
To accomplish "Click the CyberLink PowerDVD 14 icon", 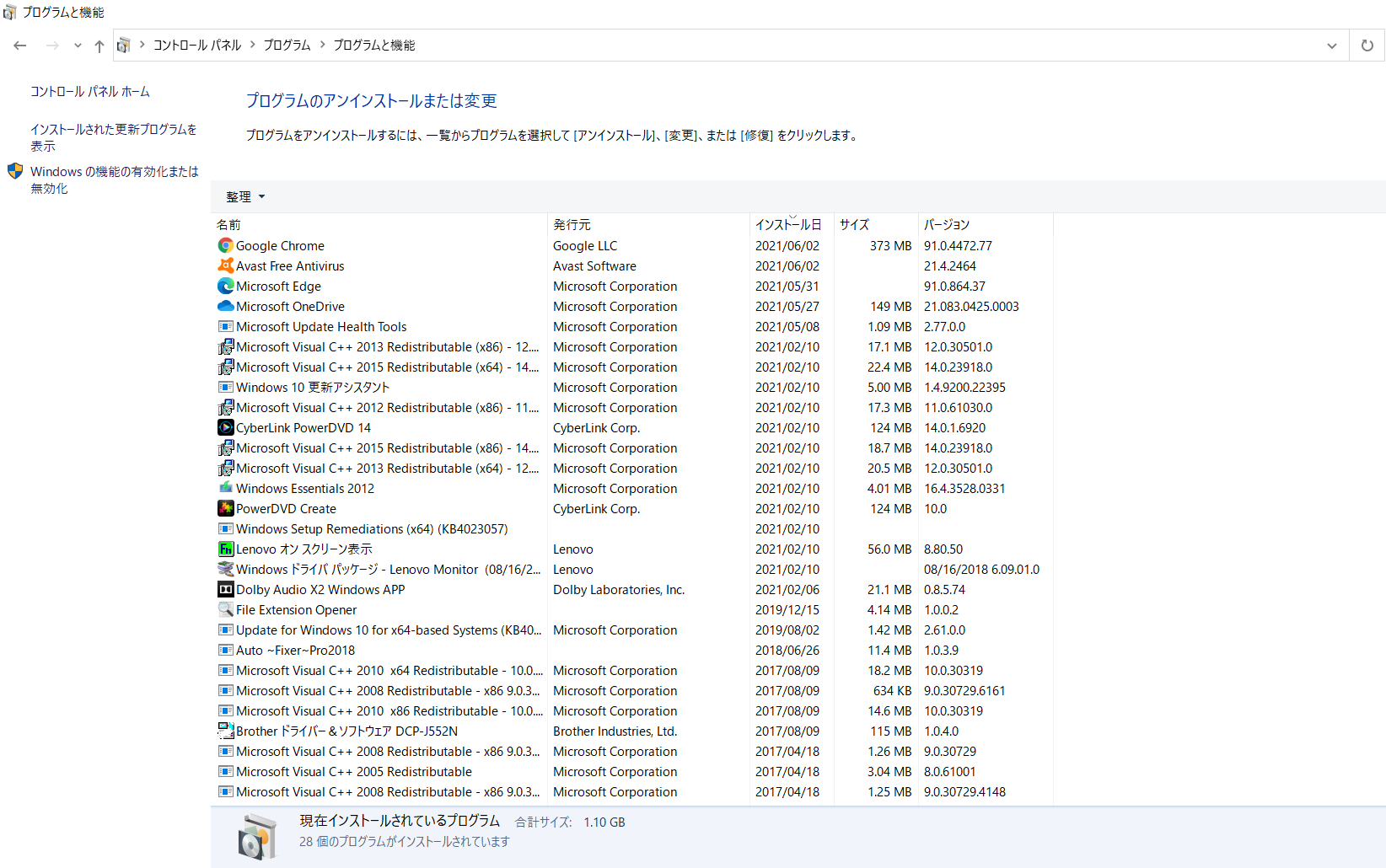I will tap(225, 428).
